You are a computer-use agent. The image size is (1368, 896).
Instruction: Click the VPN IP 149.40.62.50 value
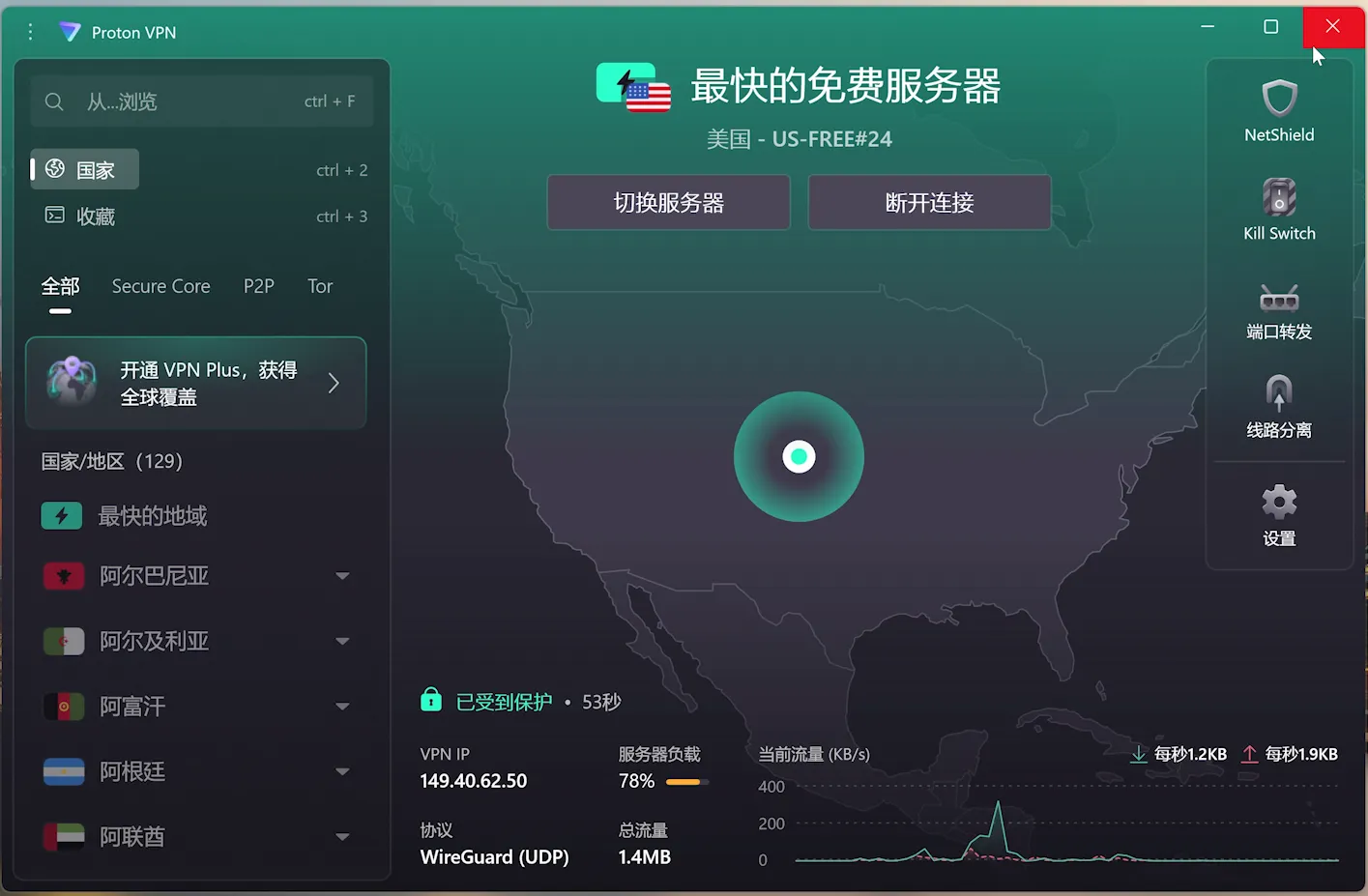pos(474,781)
